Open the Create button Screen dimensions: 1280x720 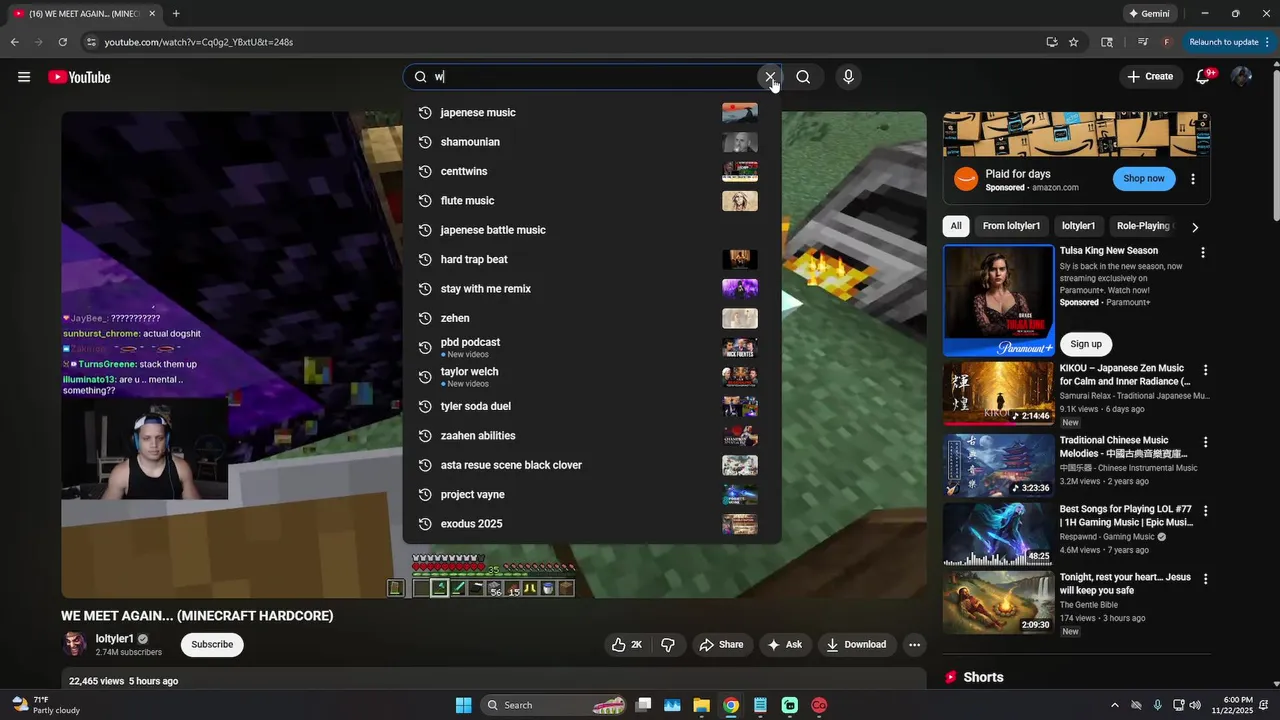pyautogui.click(x=1150, y=76)
